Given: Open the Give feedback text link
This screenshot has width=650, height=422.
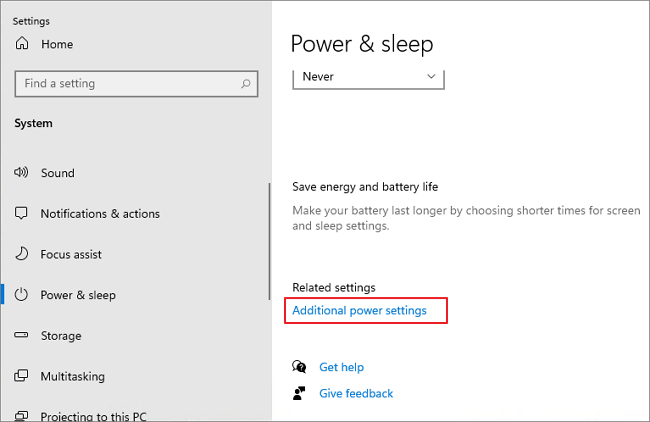Looking at the screenshot, I should pos(356,393).
